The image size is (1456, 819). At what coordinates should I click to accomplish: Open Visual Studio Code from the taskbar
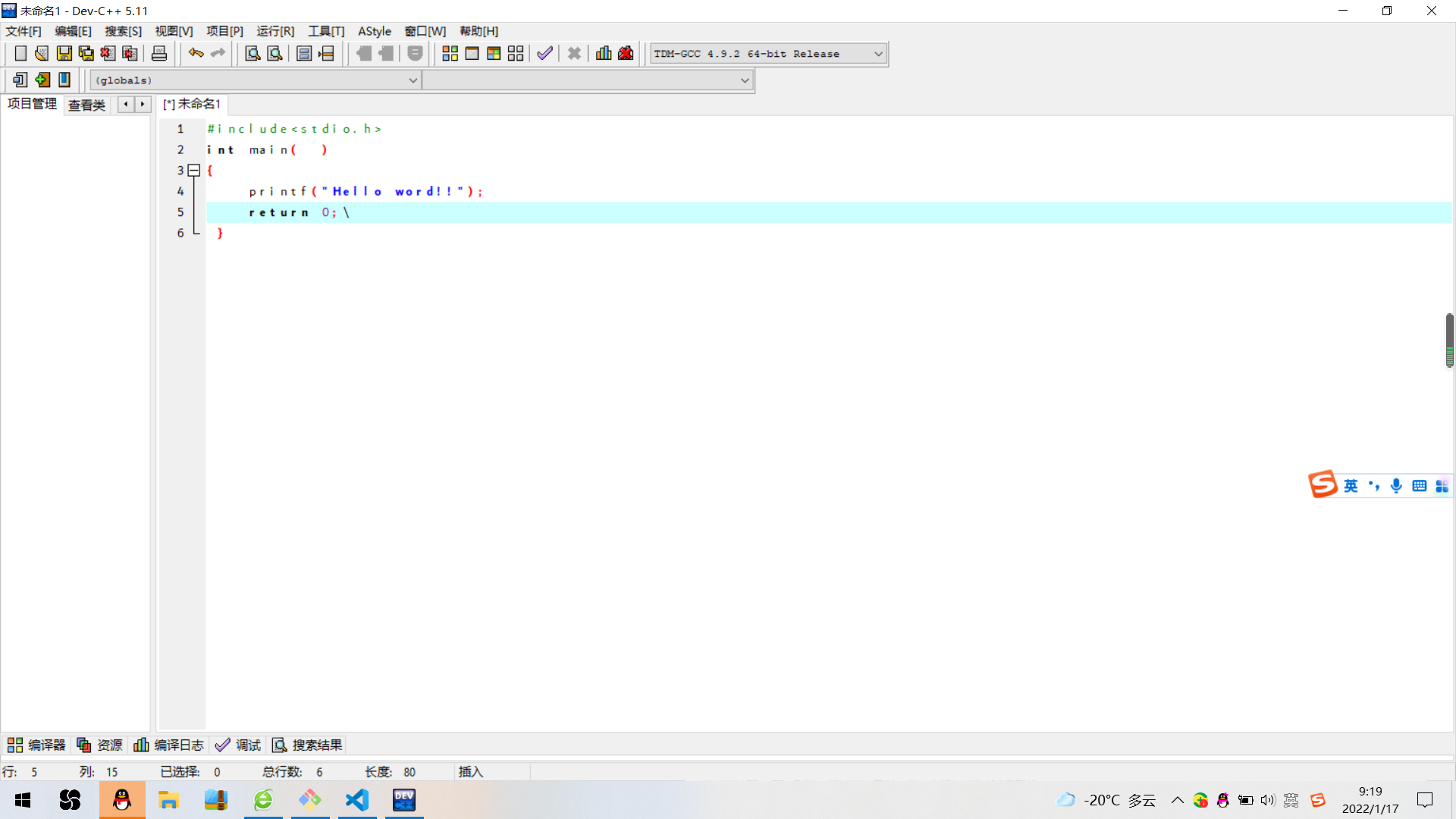pyautogui.click(x=356, y=800)
